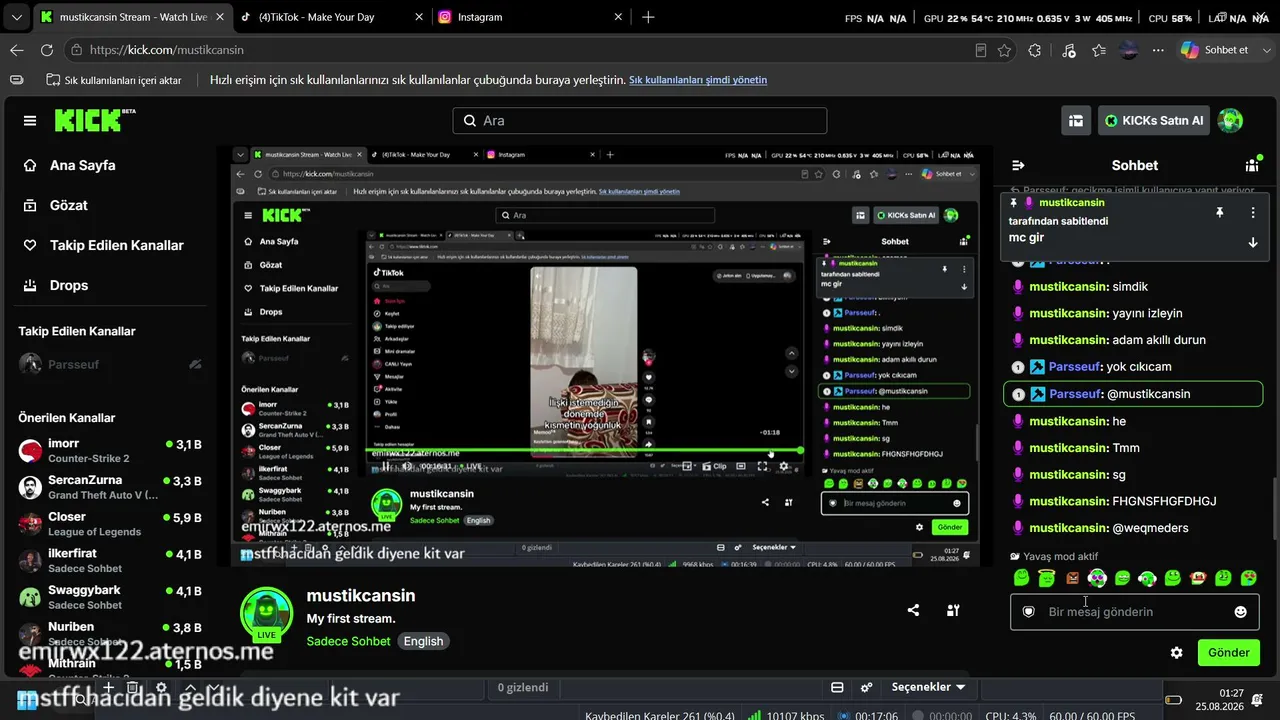Select the mustikcansin Stream Kick tab

pos(131,17)
